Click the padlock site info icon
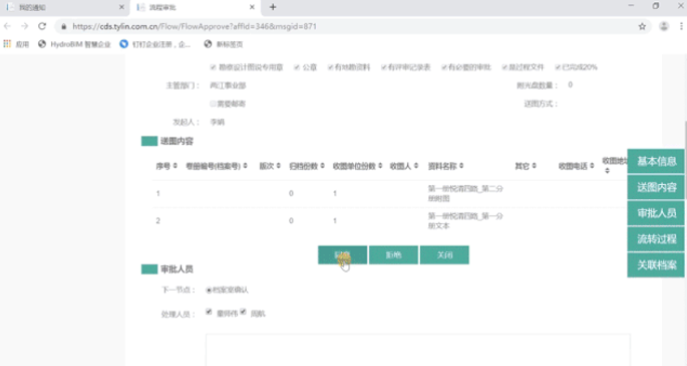This screenshot has width=687, height=366. (64, 27)
